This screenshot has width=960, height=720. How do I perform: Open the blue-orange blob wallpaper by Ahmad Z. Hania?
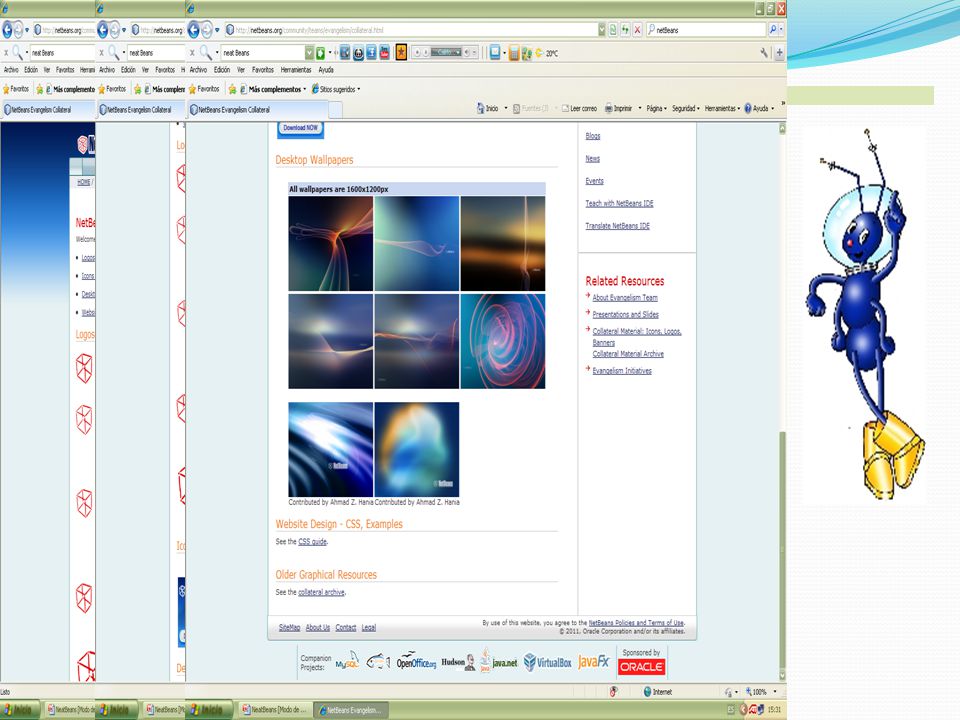416,449
